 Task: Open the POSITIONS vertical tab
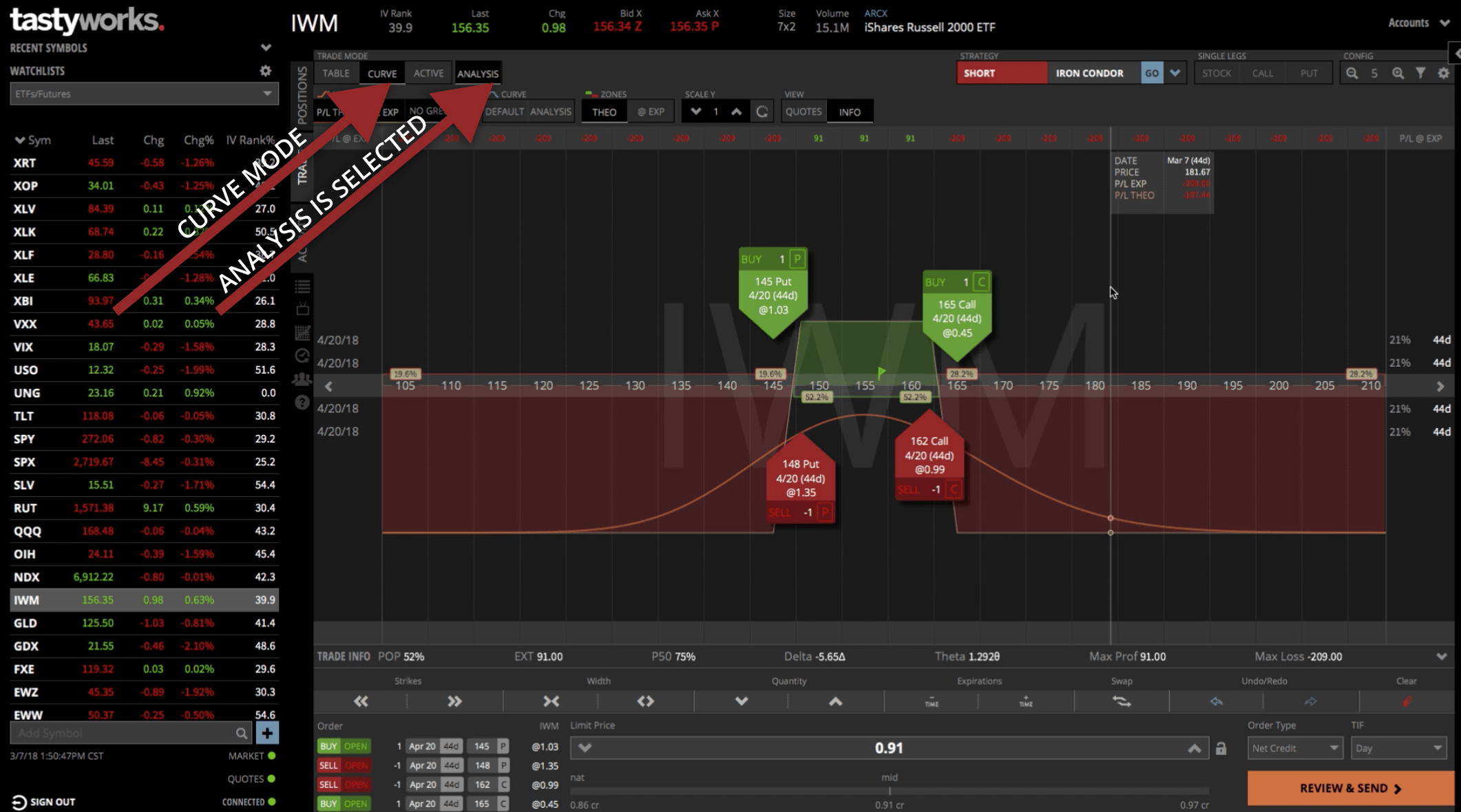[x=302, y=95]
